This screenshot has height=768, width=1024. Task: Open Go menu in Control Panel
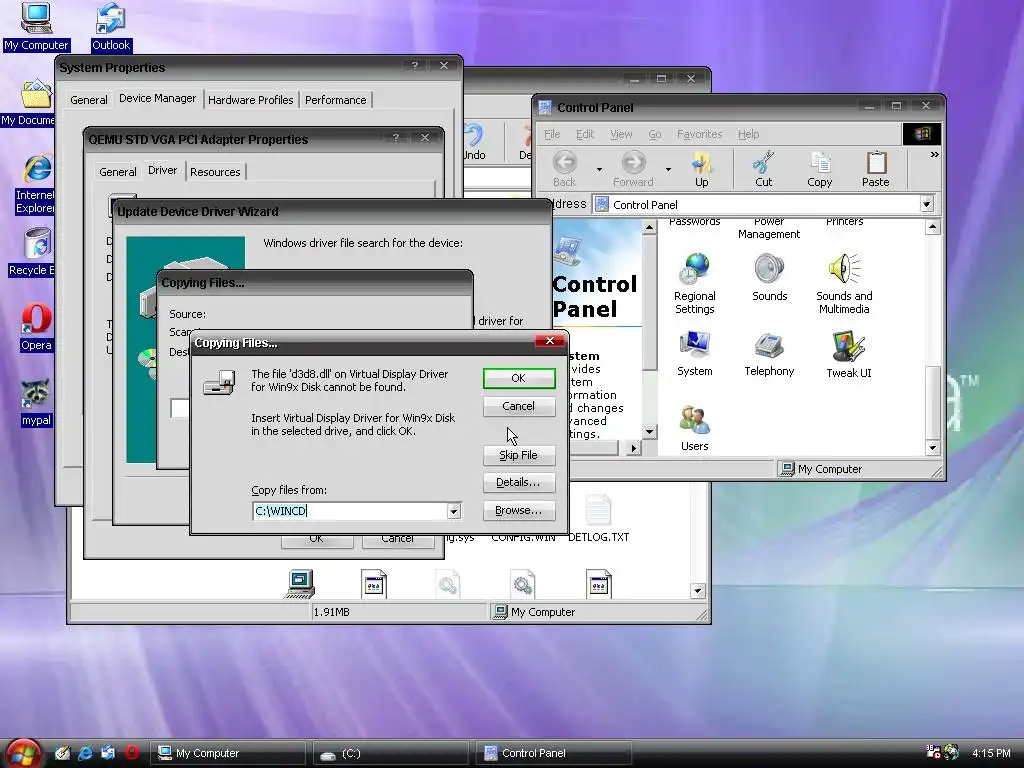tap(654, 134)
